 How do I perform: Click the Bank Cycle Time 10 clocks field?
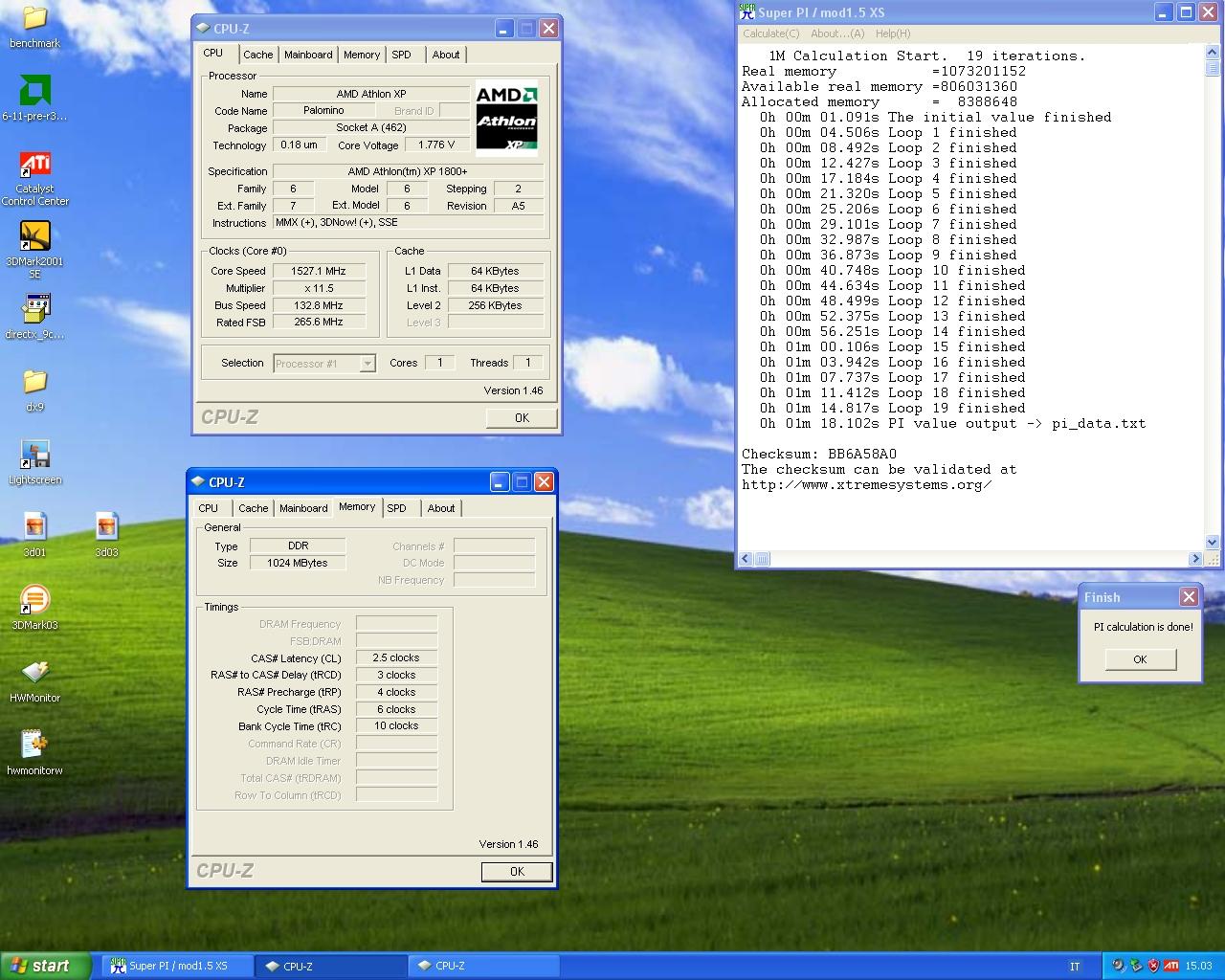[x=396, y=726]
